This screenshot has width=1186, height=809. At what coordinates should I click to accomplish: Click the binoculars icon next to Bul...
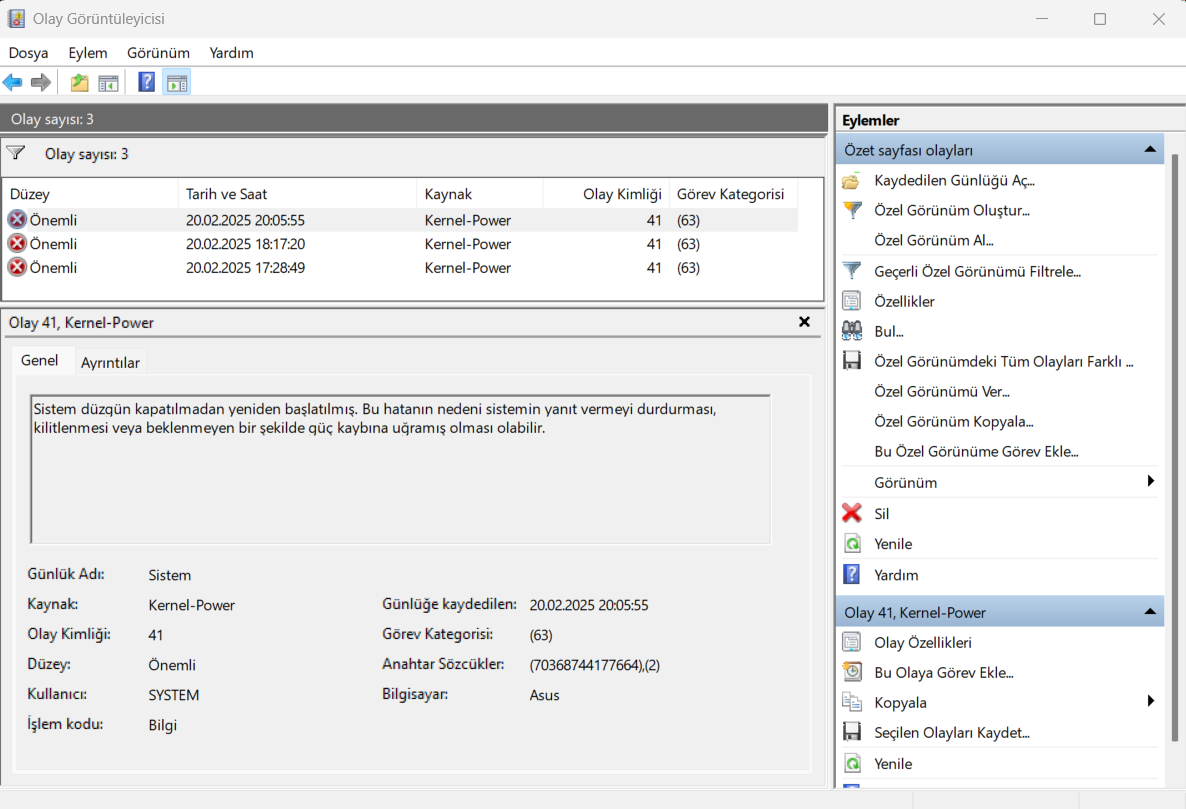click(852, 331)
